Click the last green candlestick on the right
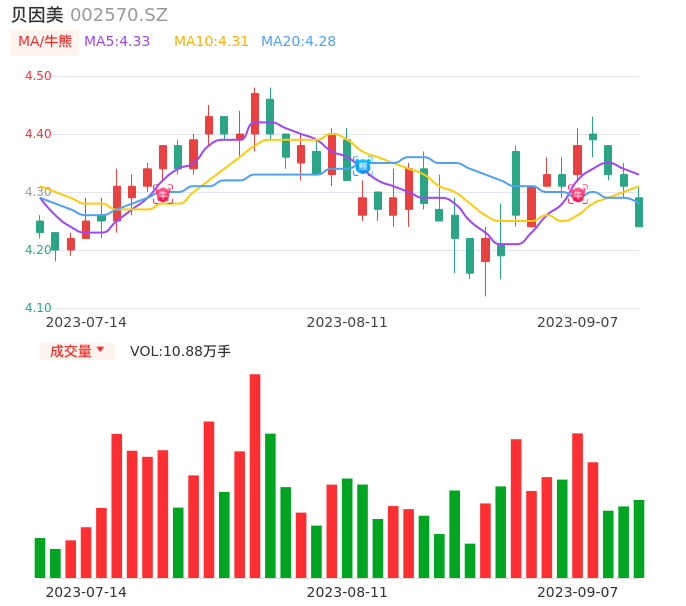 (639, 212)
